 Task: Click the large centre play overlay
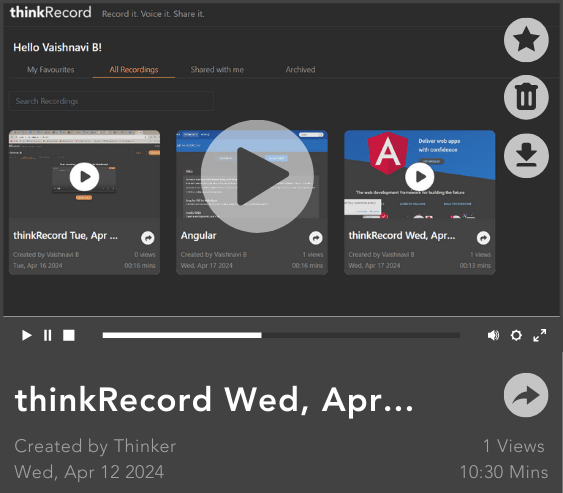pos(257,176)
